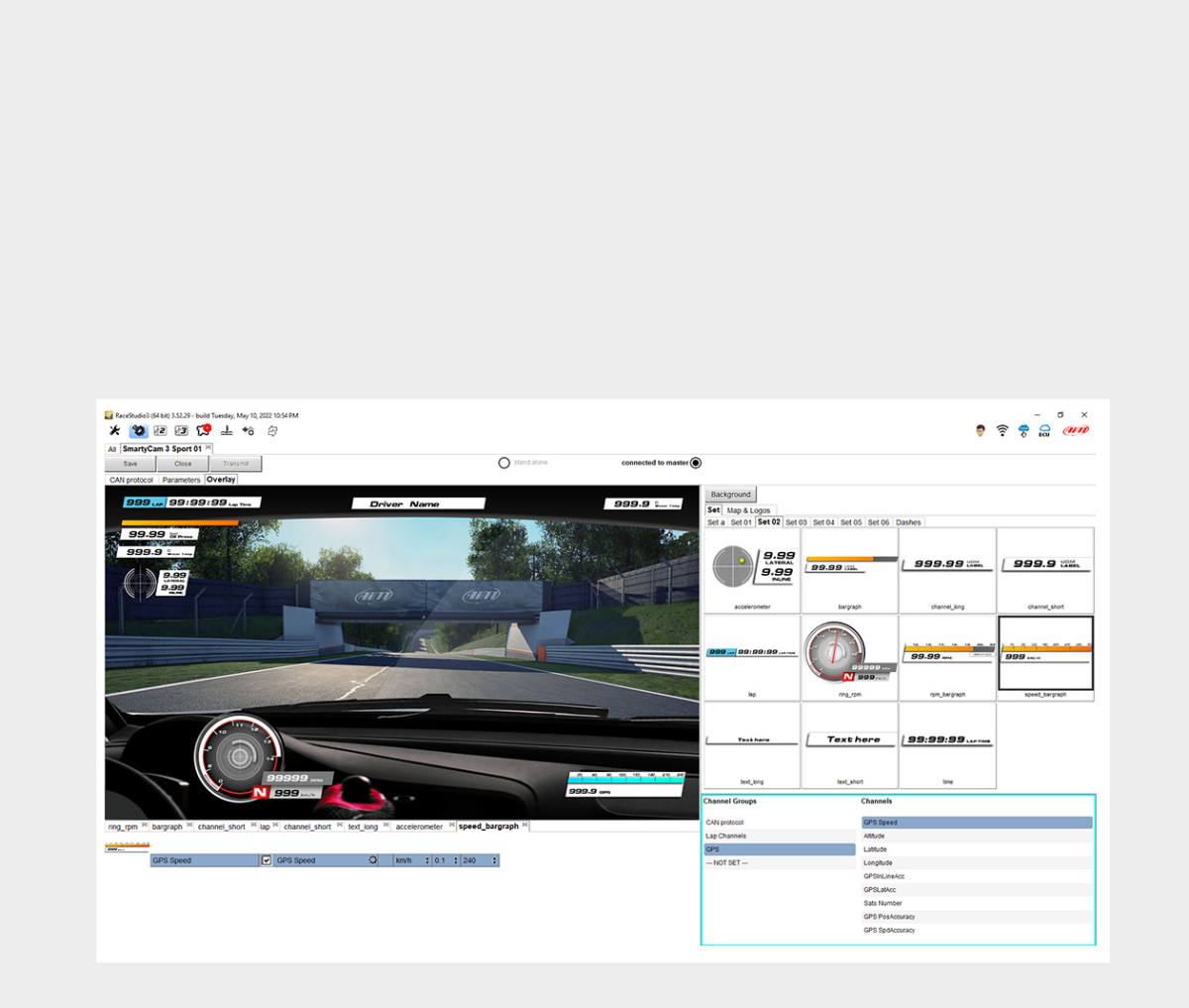Select the connected to master radio button
The width and height of the screenshot is (1189, 1008).
(696, 463)
